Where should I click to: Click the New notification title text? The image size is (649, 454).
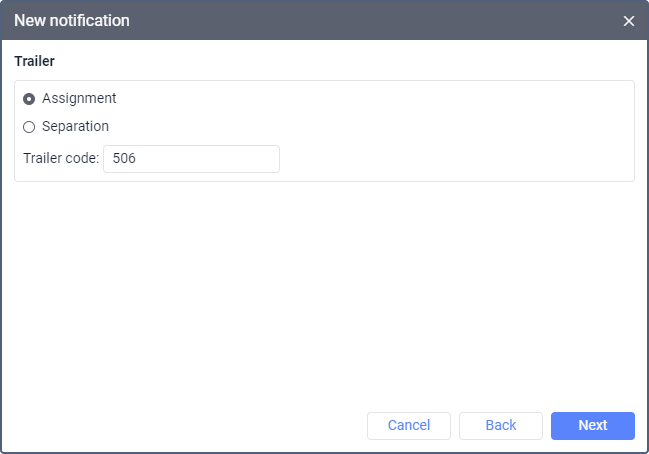point(71,21)
